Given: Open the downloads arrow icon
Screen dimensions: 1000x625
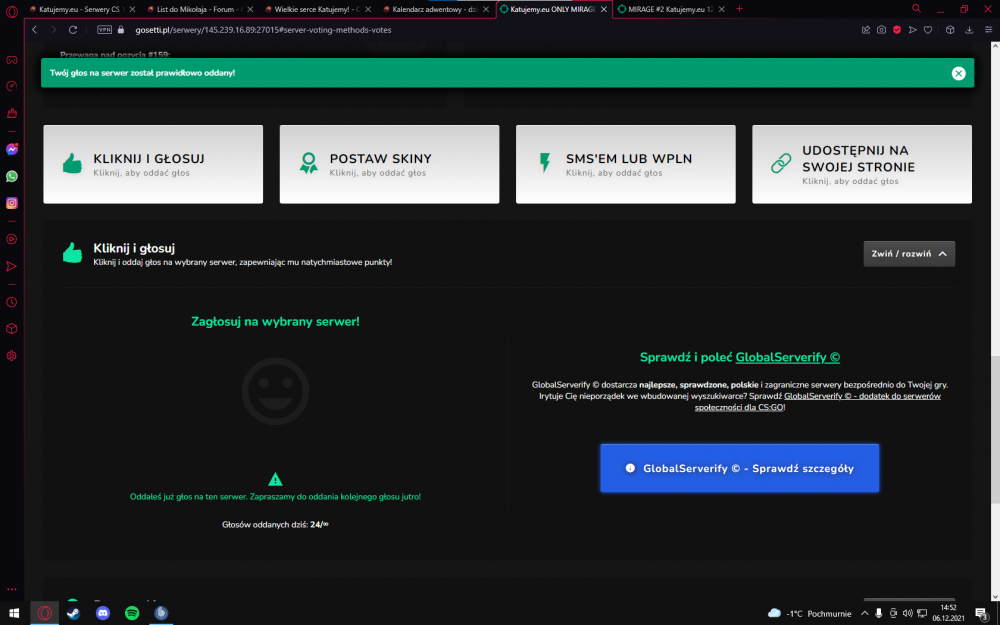Looking at the screenshot, I should [969, 30].
